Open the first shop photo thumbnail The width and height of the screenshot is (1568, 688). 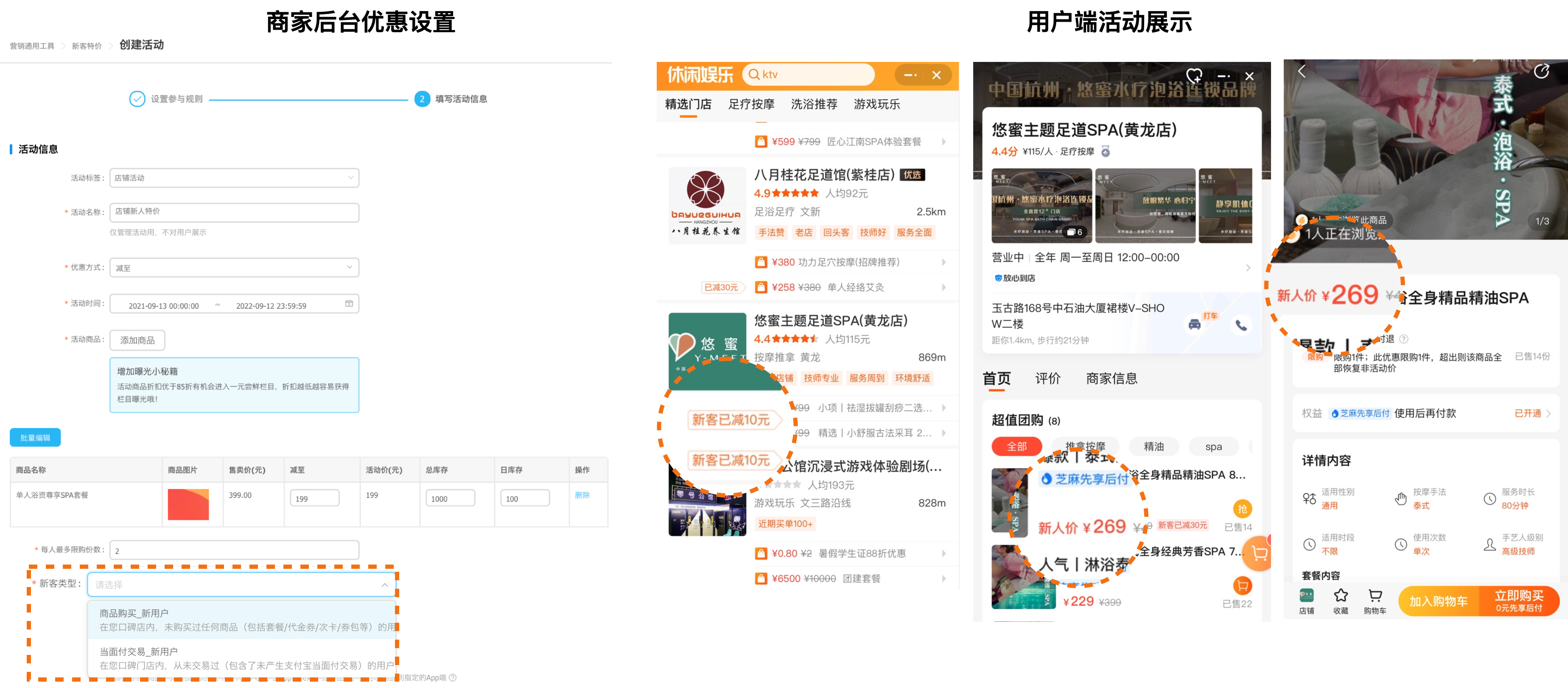[1042, 206]
